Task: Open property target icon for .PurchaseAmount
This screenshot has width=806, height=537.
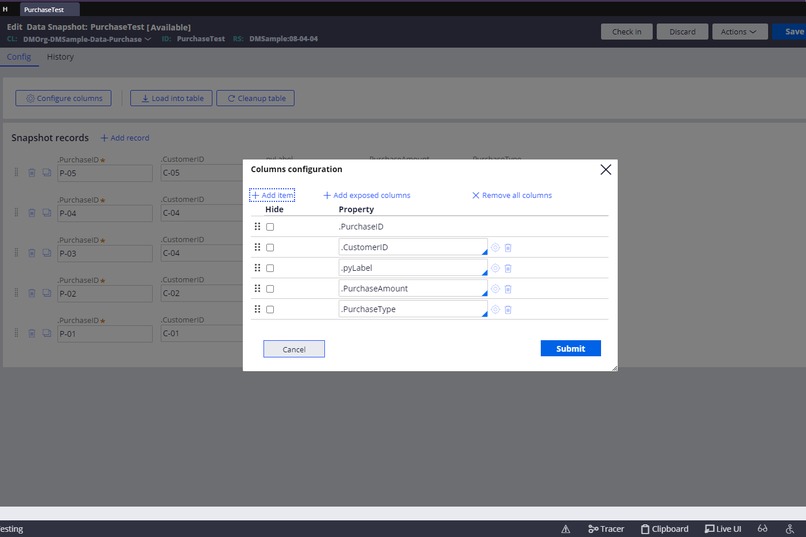Action: tap(495, 289)
